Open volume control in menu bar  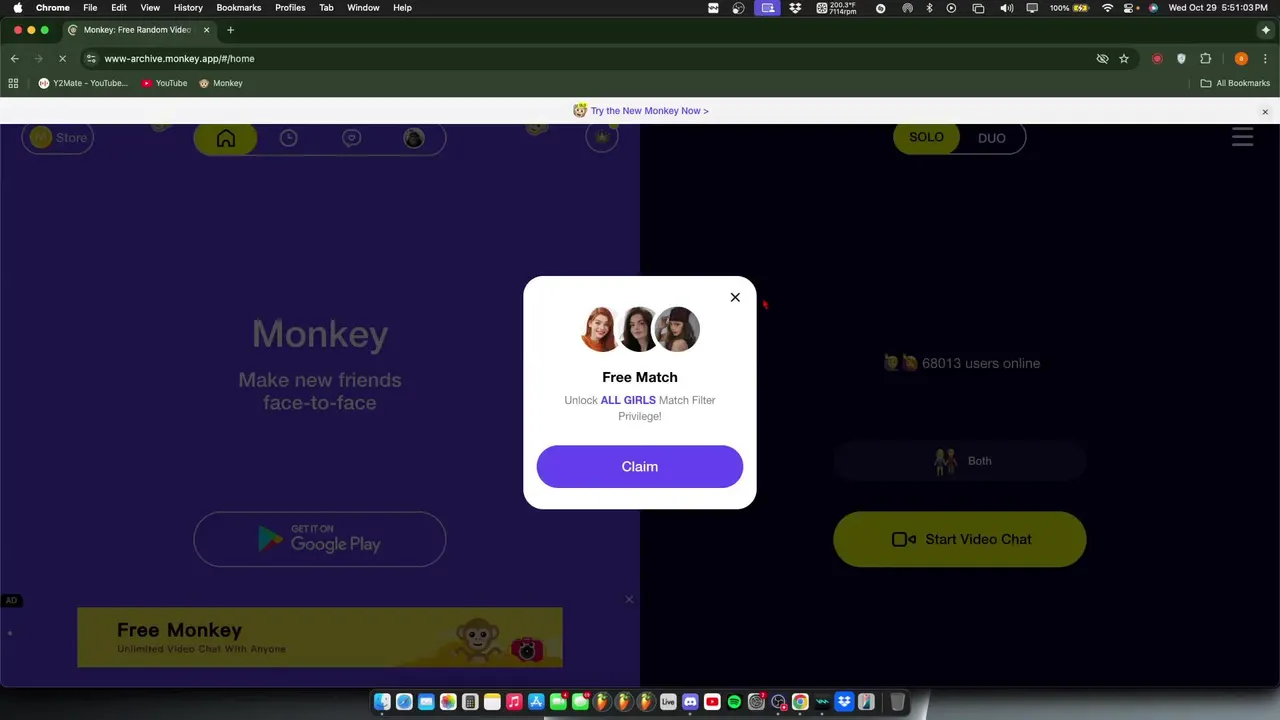pos(1006,8)
